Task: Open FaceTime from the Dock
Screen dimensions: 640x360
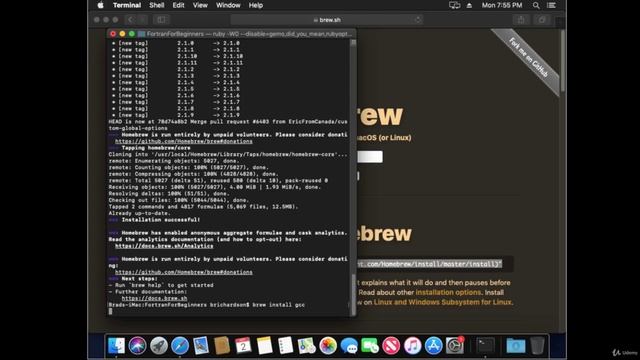Action: [370, 346]
